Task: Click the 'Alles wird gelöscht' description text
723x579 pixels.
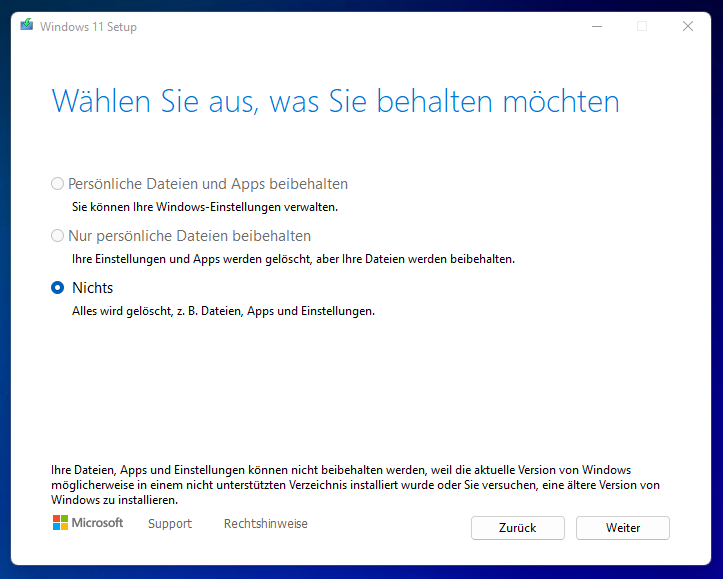Action: click(223, 311)
